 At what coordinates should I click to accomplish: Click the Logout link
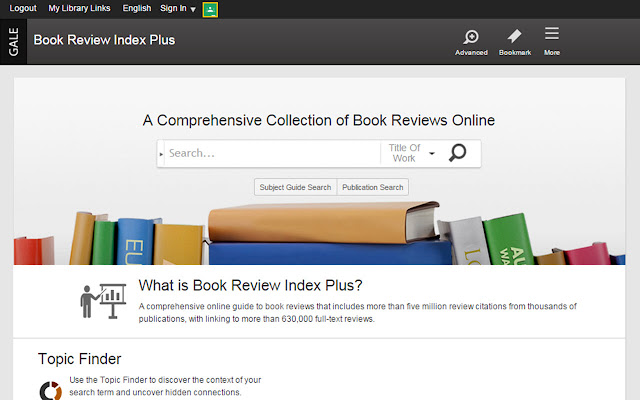23,8
